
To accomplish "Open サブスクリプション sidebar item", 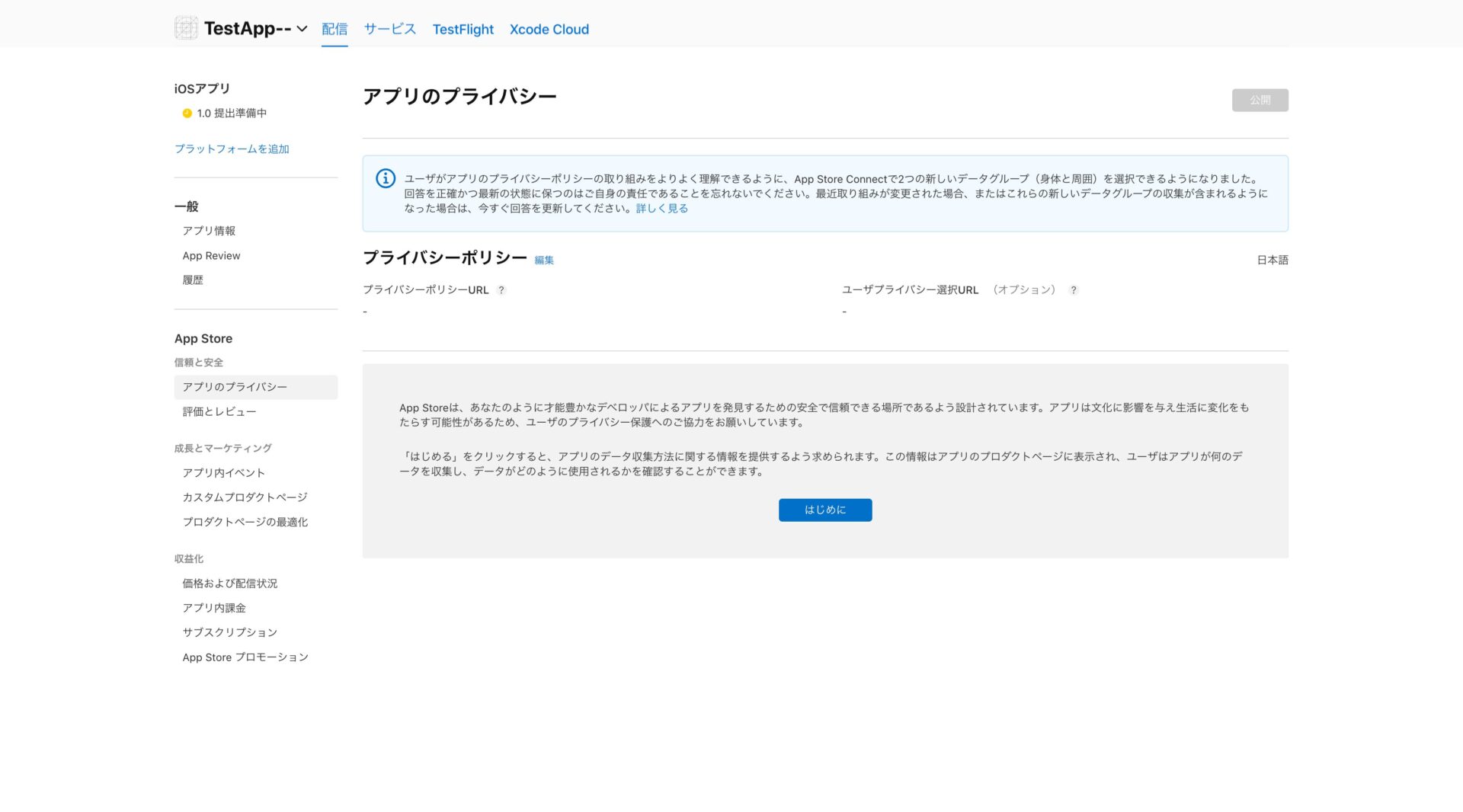I will coord(229,632).
